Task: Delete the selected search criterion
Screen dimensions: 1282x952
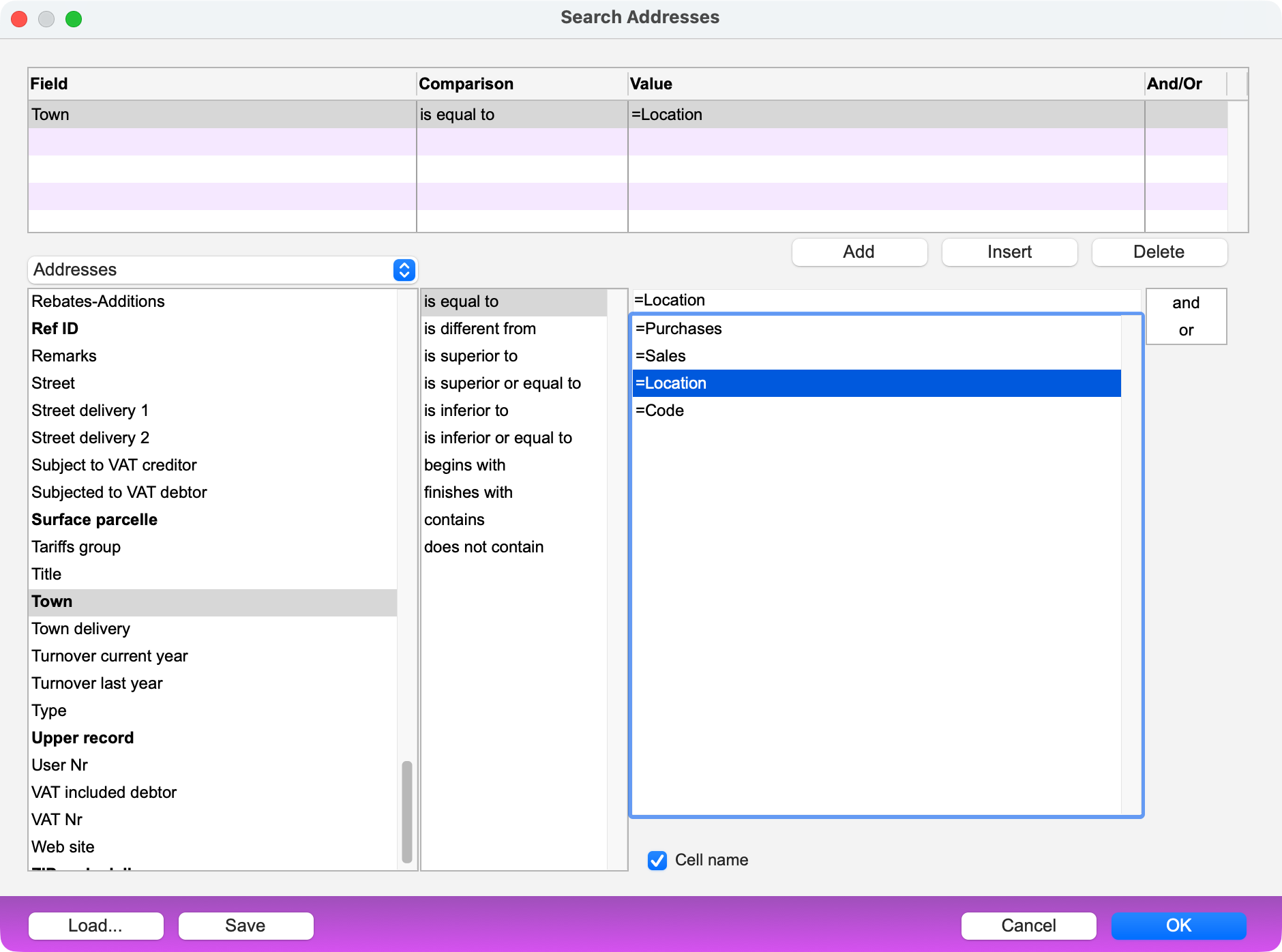Action: point(1159,252)
